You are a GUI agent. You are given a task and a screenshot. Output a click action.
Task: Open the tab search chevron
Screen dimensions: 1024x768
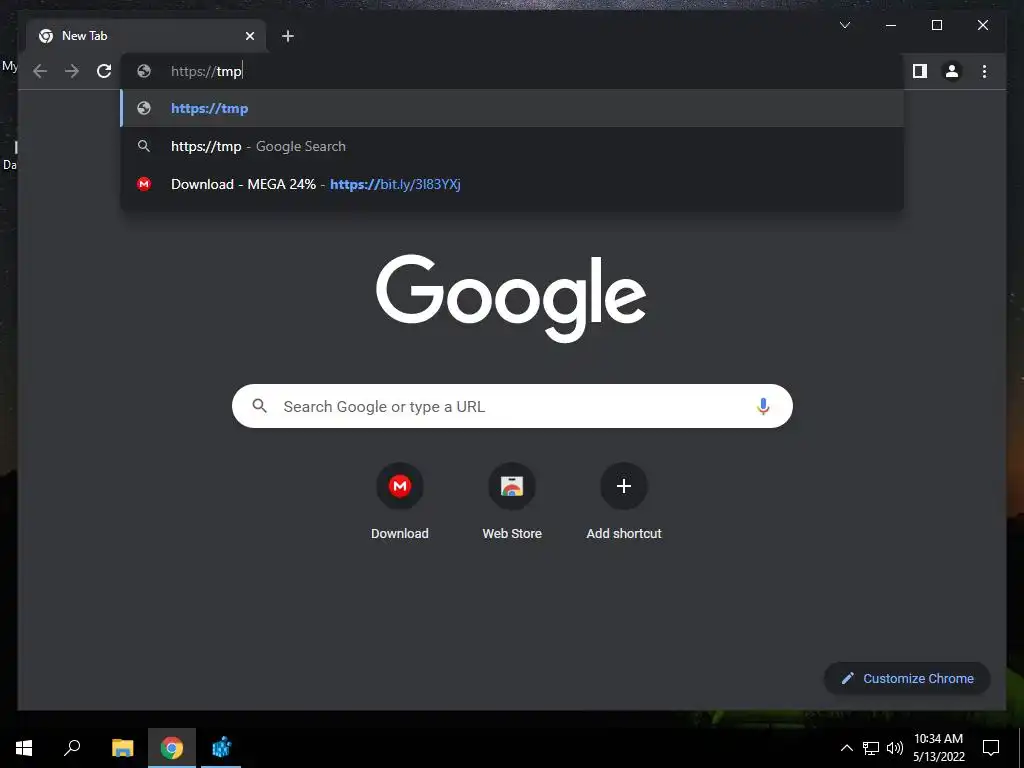tap(844, 25)
